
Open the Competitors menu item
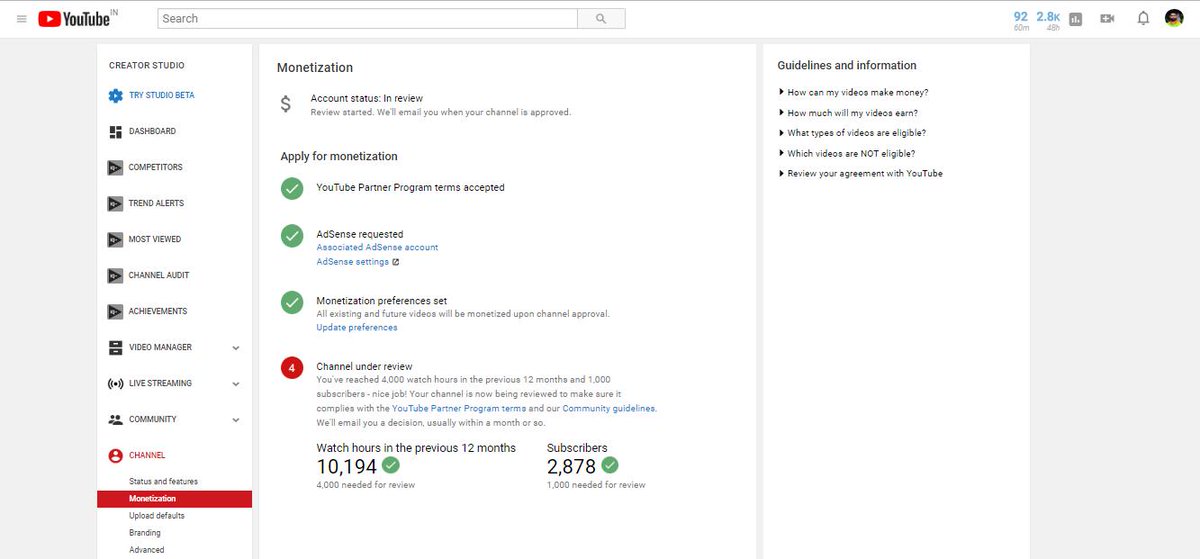click(156, 168)
